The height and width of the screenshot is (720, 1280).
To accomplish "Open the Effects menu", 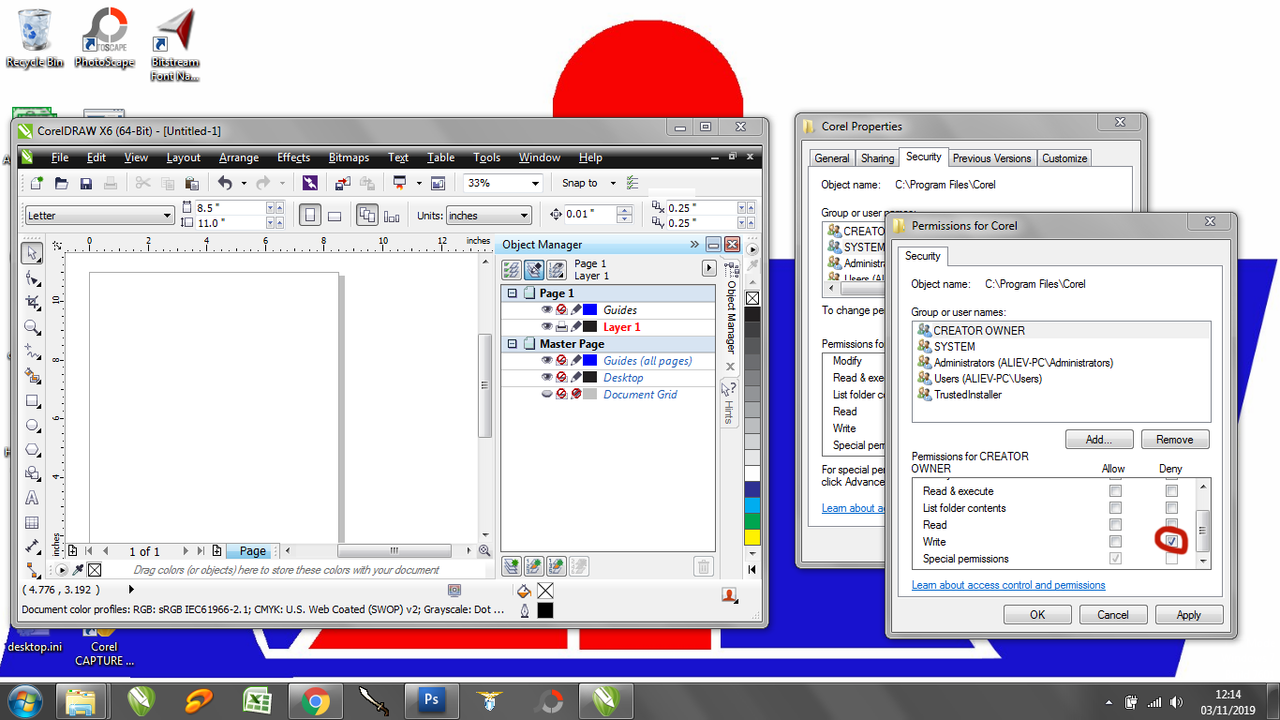I will [293, 157].
